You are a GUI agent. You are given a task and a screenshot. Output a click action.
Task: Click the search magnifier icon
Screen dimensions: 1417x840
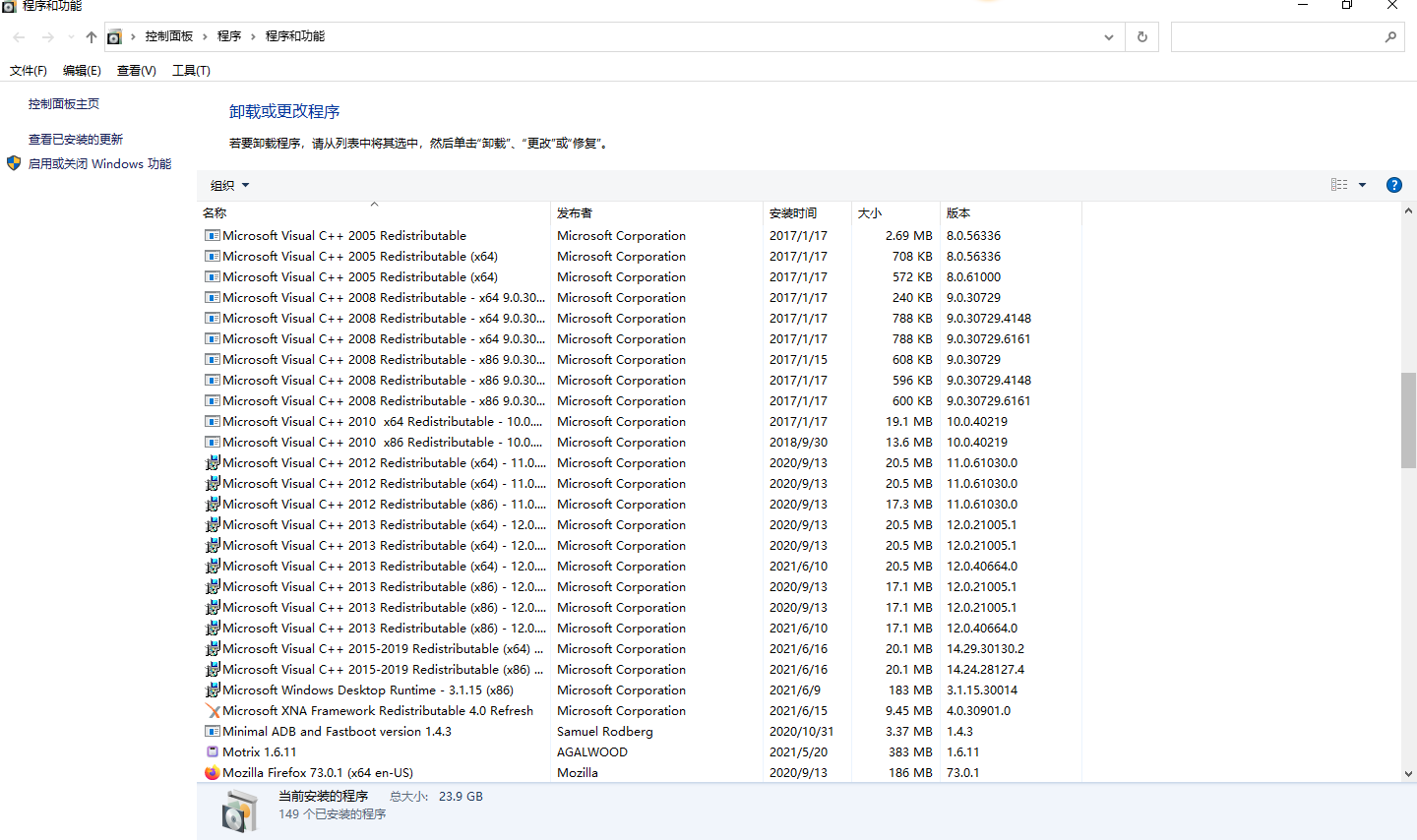coord(1390,36)
